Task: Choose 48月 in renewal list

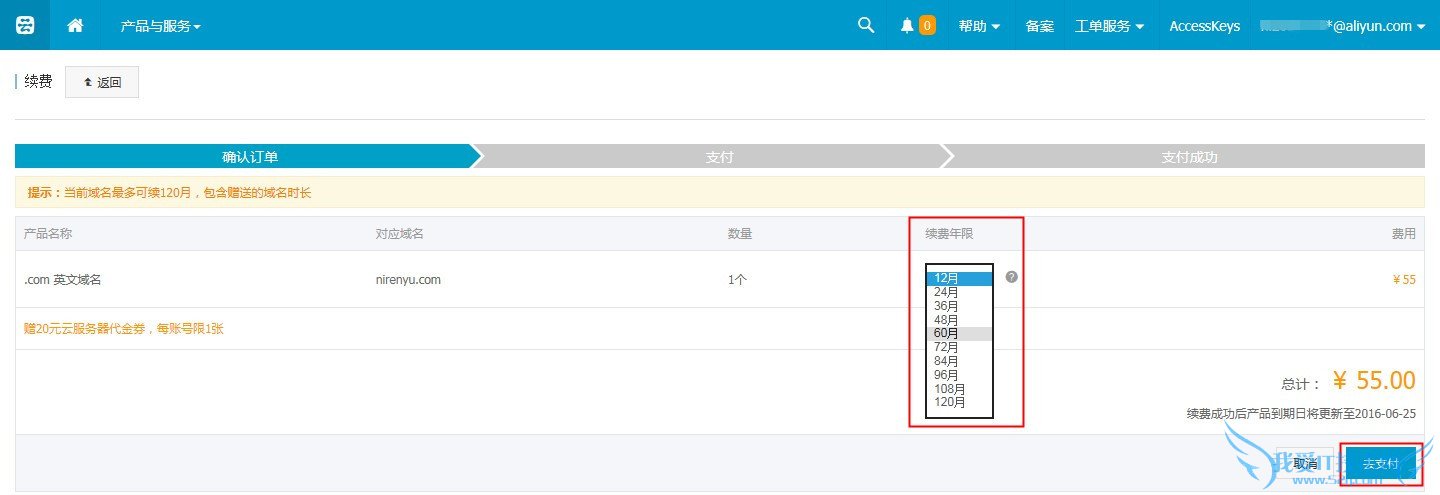Action: (x=959, y=320)
